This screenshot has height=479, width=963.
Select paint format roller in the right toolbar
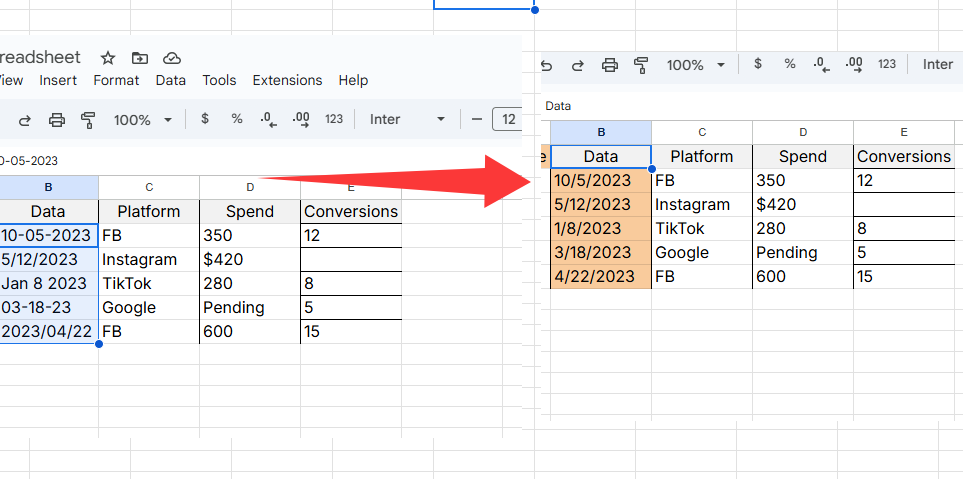tap(642, 65)
